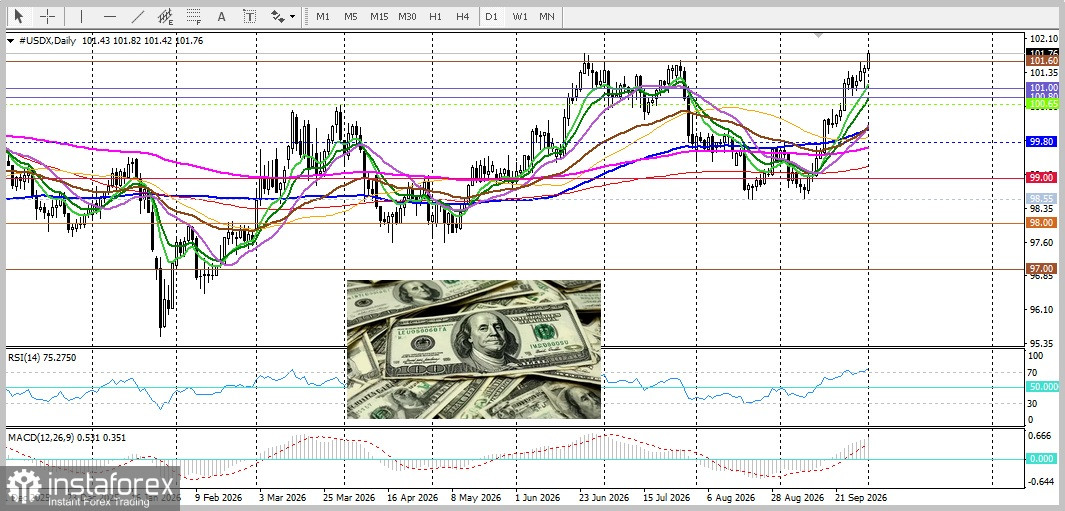Click the 96.10 price scale value

click(x=1042, y=309)
